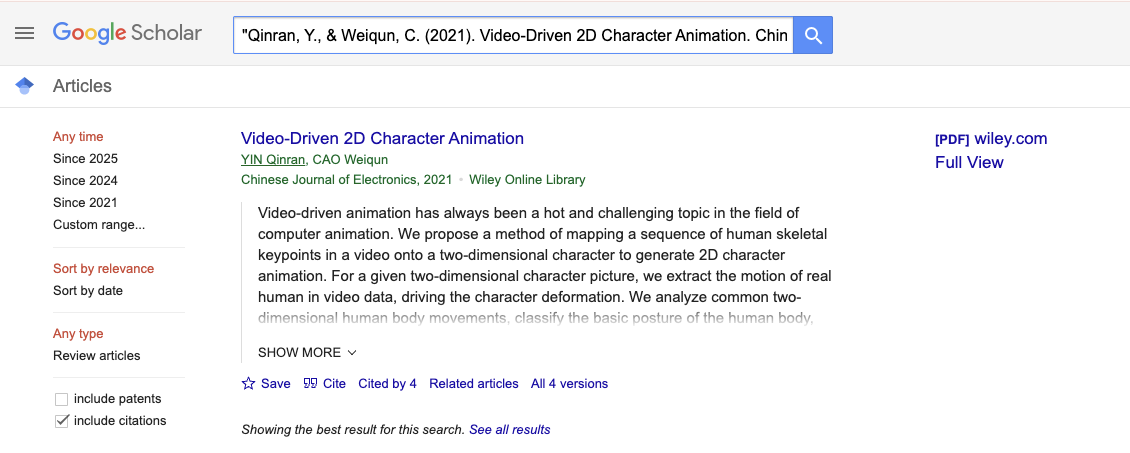Screen dimensions: 1130x453
Task: Uncheck the include citations checkbox
Action: tap(62, 421)
